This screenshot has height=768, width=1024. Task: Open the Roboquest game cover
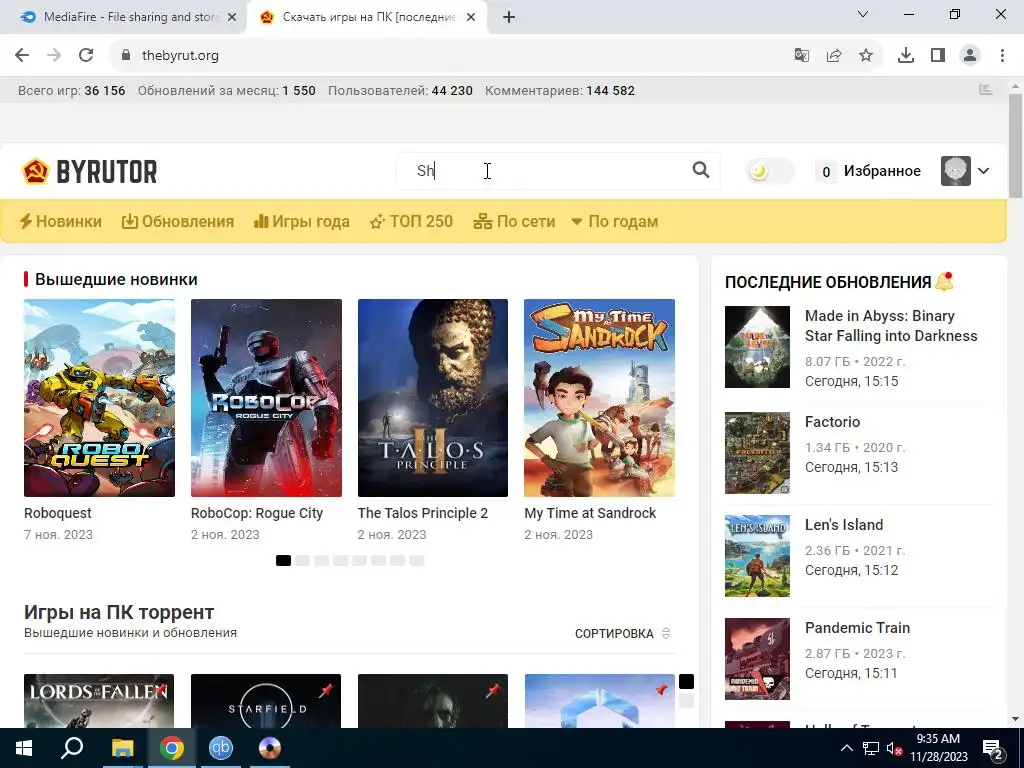click(x=99, y=398)
